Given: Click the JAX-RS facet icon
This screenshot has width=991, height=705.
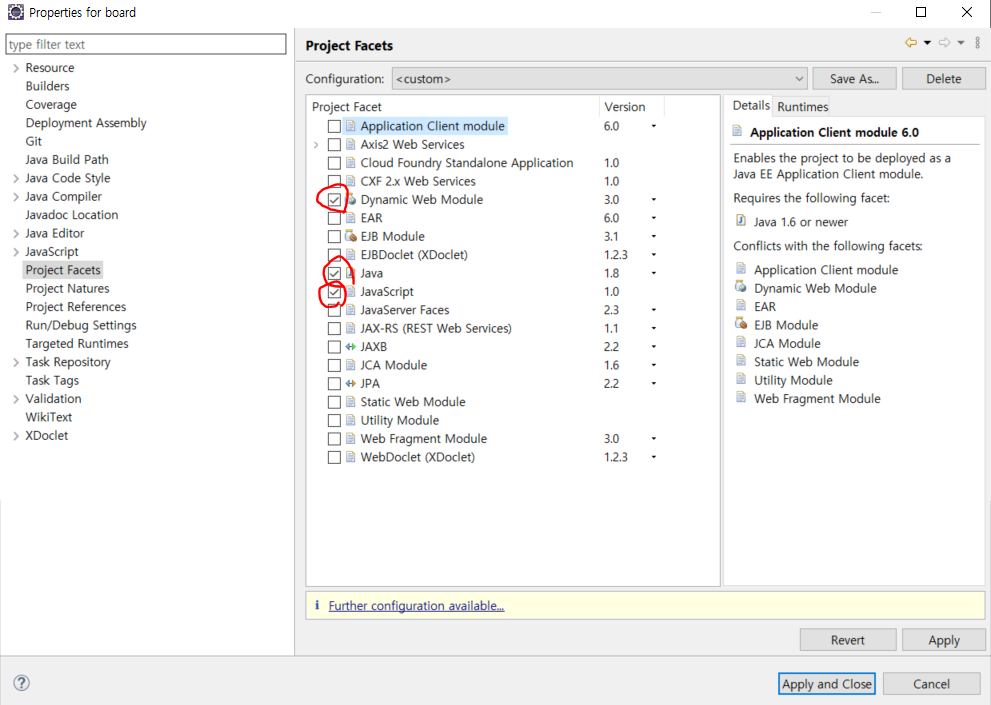Looking at the screenshot, I should click(x=351, y=329).
